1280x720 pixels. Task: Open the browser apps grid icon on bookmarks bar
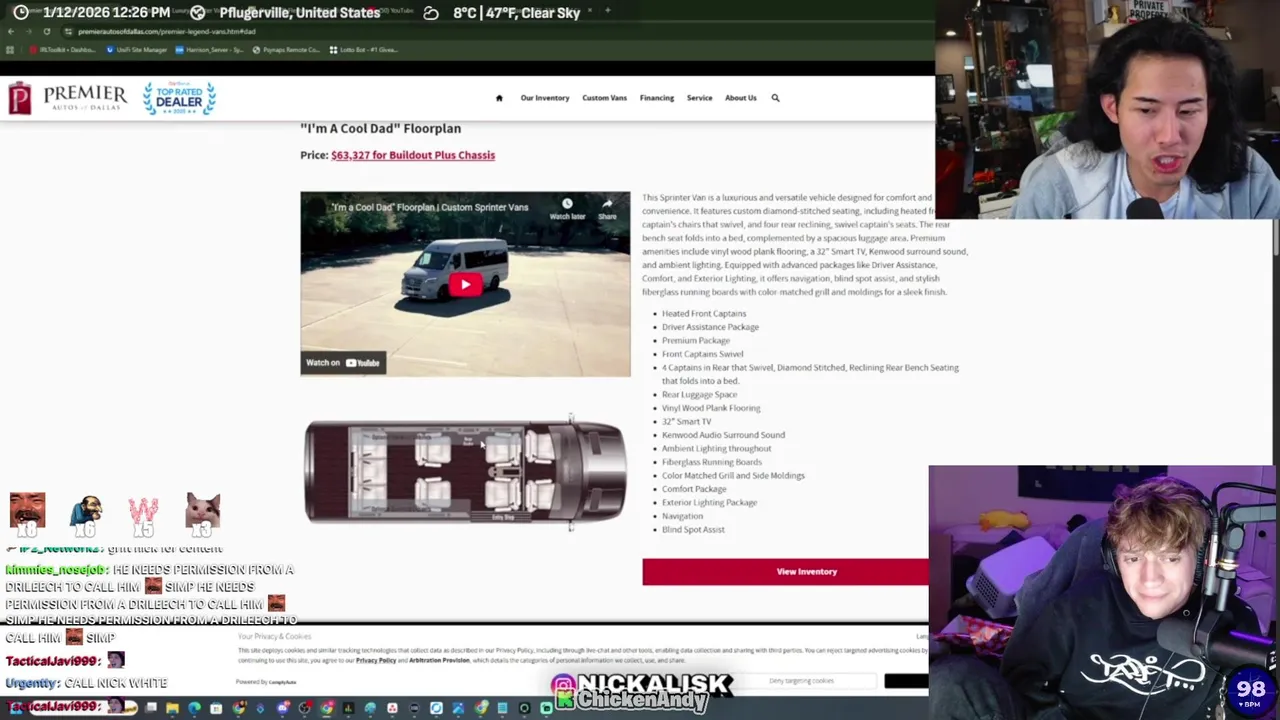coord(10,49)
